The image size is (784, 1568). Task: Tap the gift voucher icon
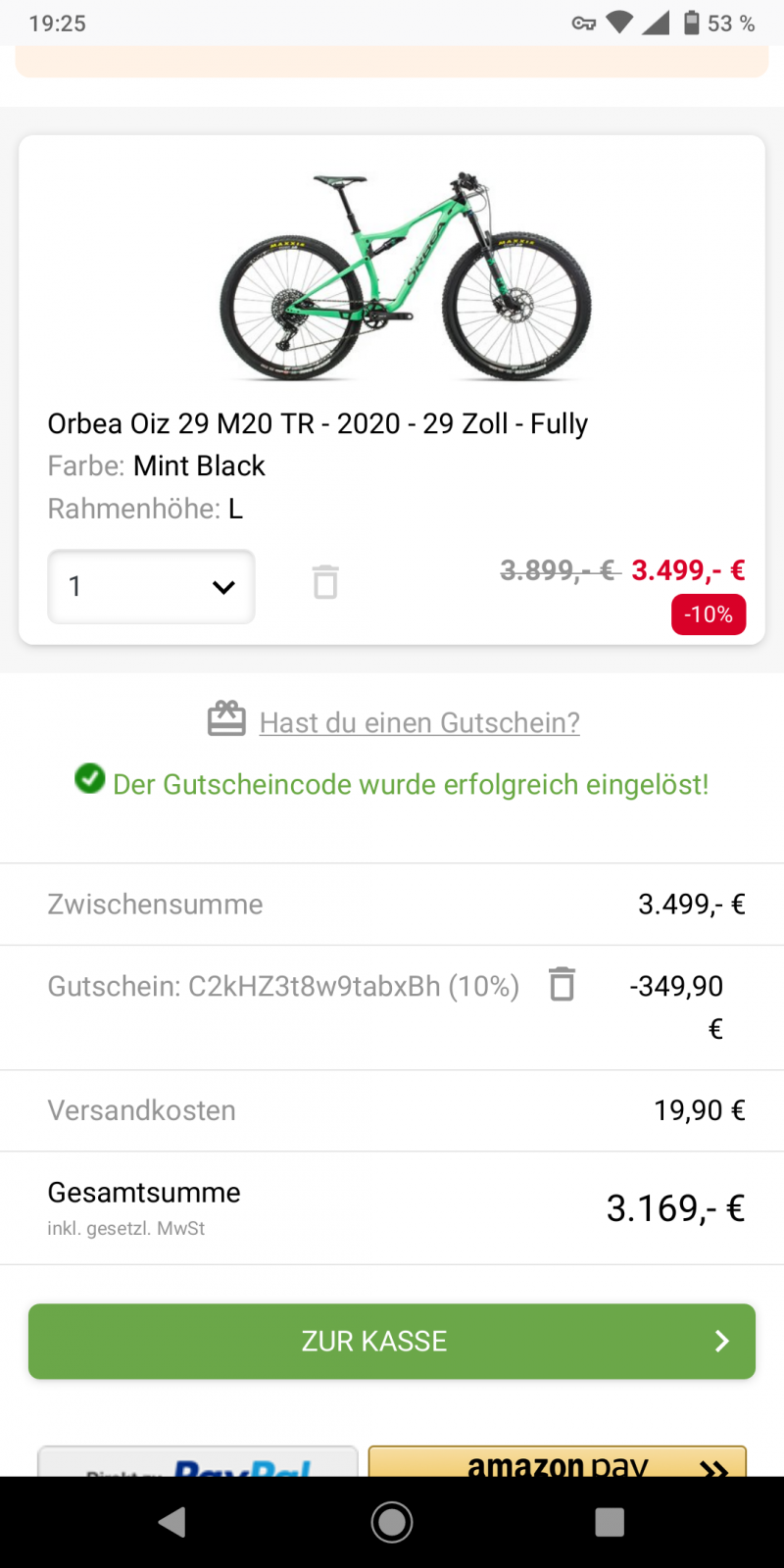(x=226, y=719)
